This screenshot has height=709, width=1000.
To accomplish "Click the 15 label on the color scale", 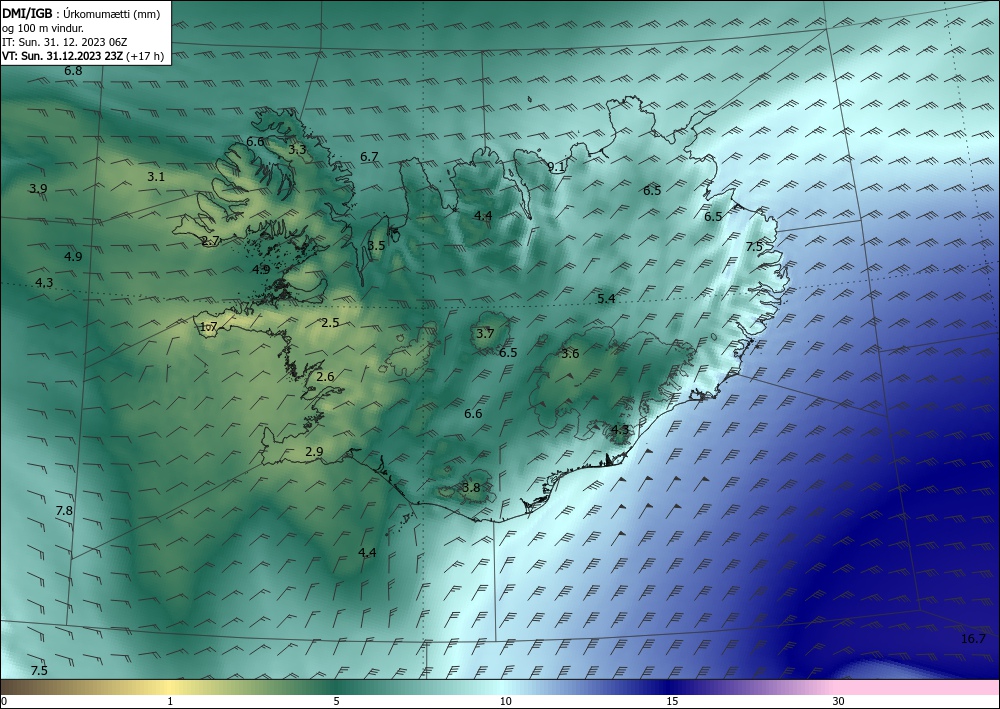I will click(x=672, y=701).
